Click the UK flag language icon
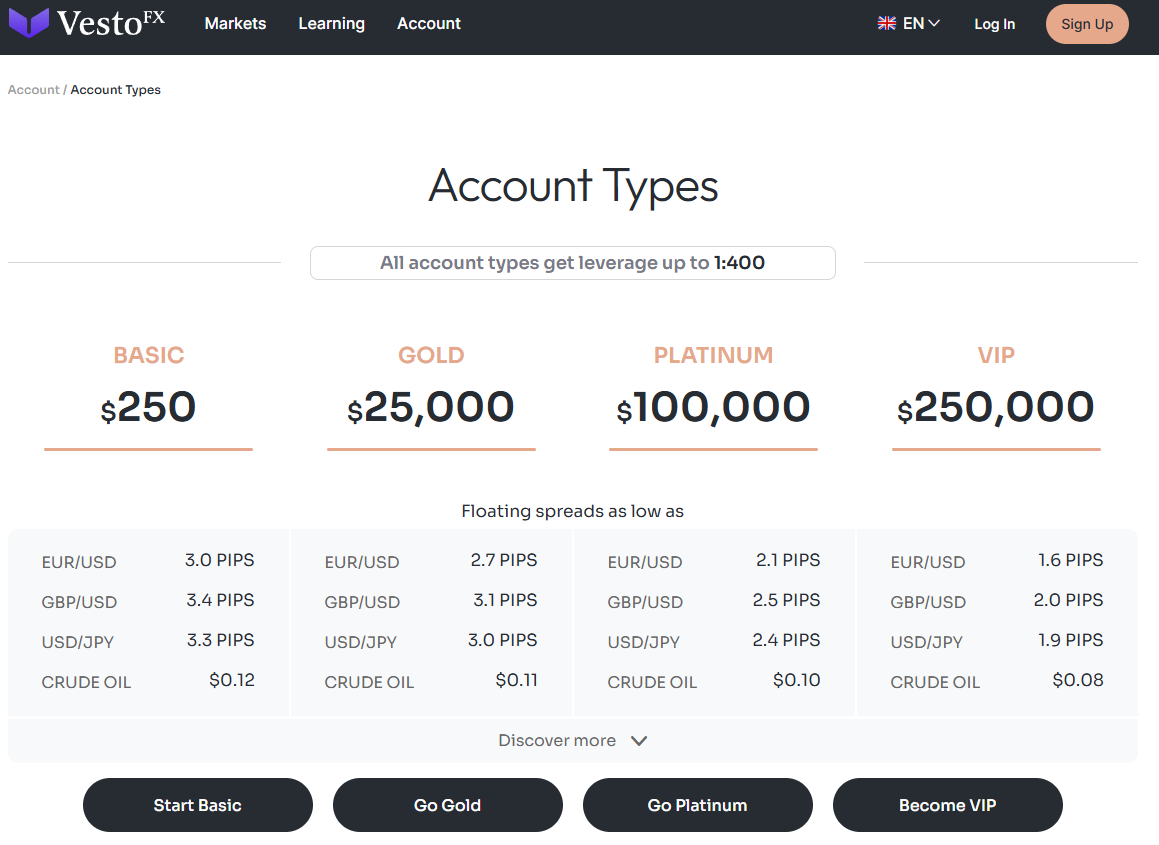This screenshot has height=845, width=1159. 886,24
